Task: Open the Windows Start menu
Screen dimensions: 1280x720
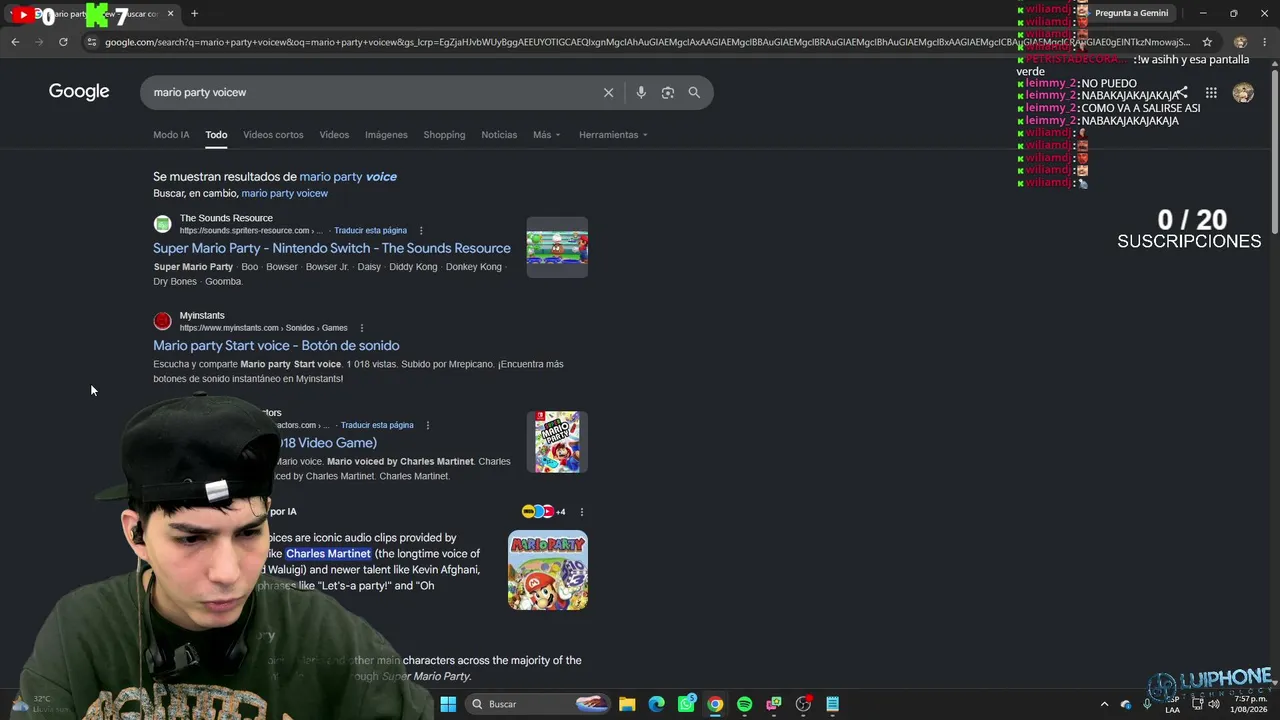Action: coord(448,704)
